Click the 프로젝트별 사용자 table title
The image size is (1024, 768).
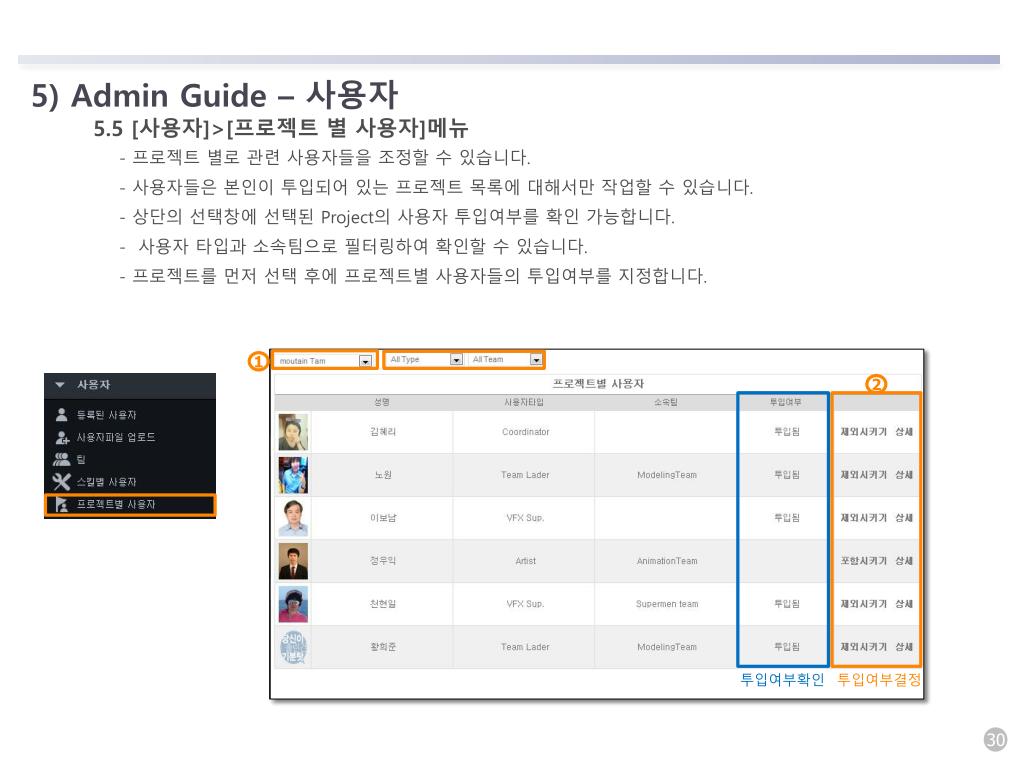pos(598,383)
